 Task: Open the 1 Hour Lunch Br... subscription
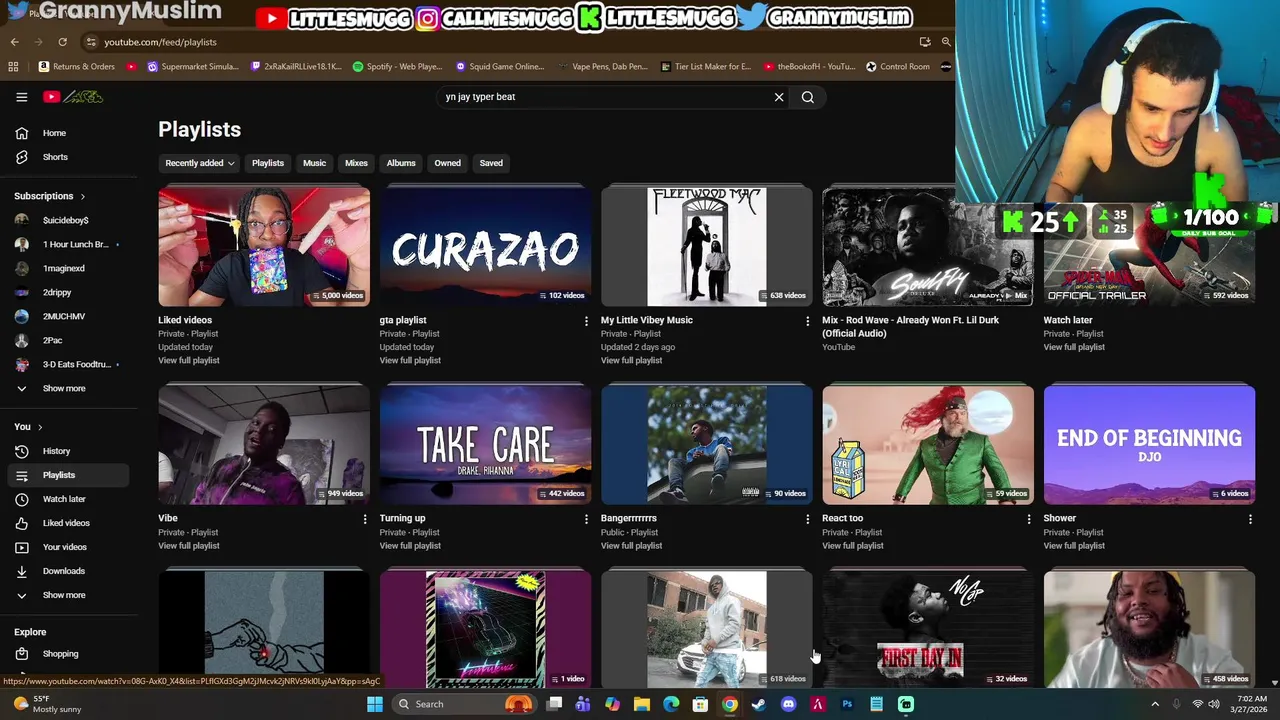click(66, 244)
